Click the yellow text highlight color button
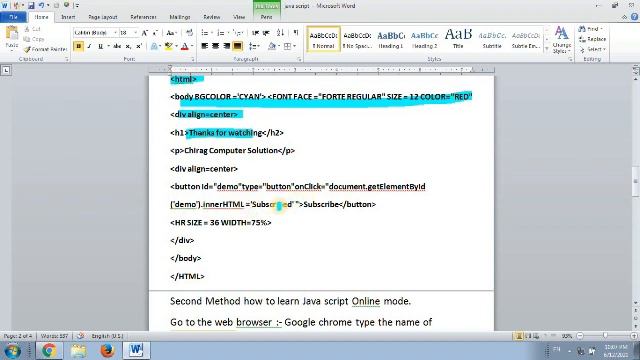Screen dimensions: 640x360 [x=169, y=46]
